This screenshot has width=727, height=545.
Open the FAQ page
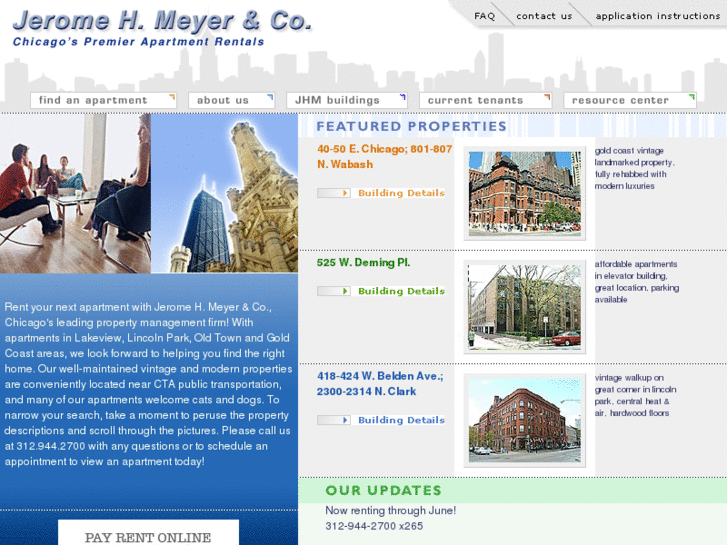(x=485, y=16)
